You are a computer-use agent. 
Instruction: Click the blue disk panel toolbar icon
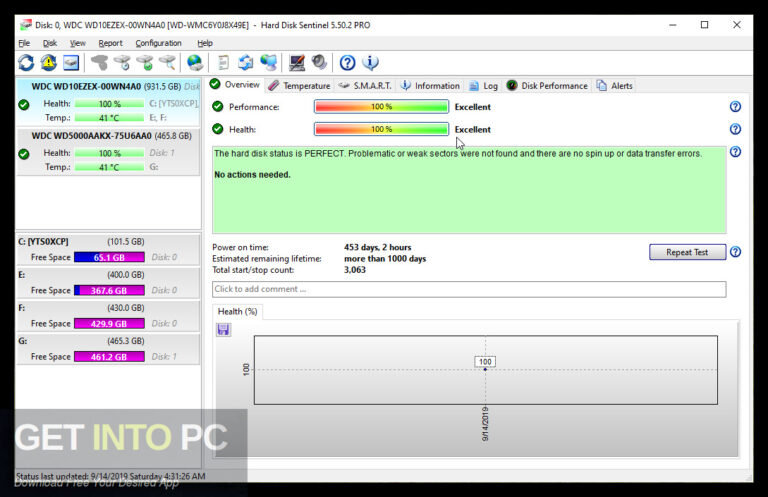[71, 63]
